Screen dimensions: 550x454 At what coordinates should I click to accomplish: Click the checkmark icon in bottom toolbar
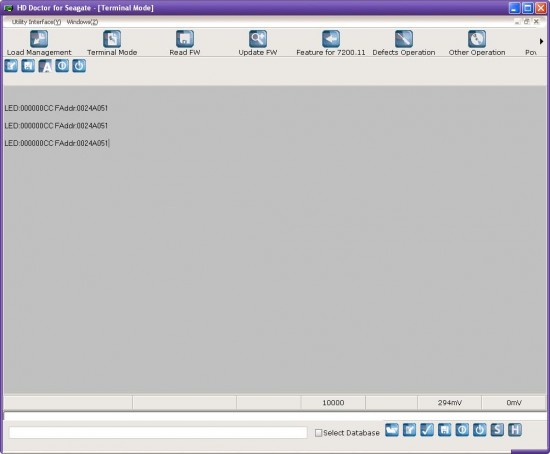coord(427,430)
